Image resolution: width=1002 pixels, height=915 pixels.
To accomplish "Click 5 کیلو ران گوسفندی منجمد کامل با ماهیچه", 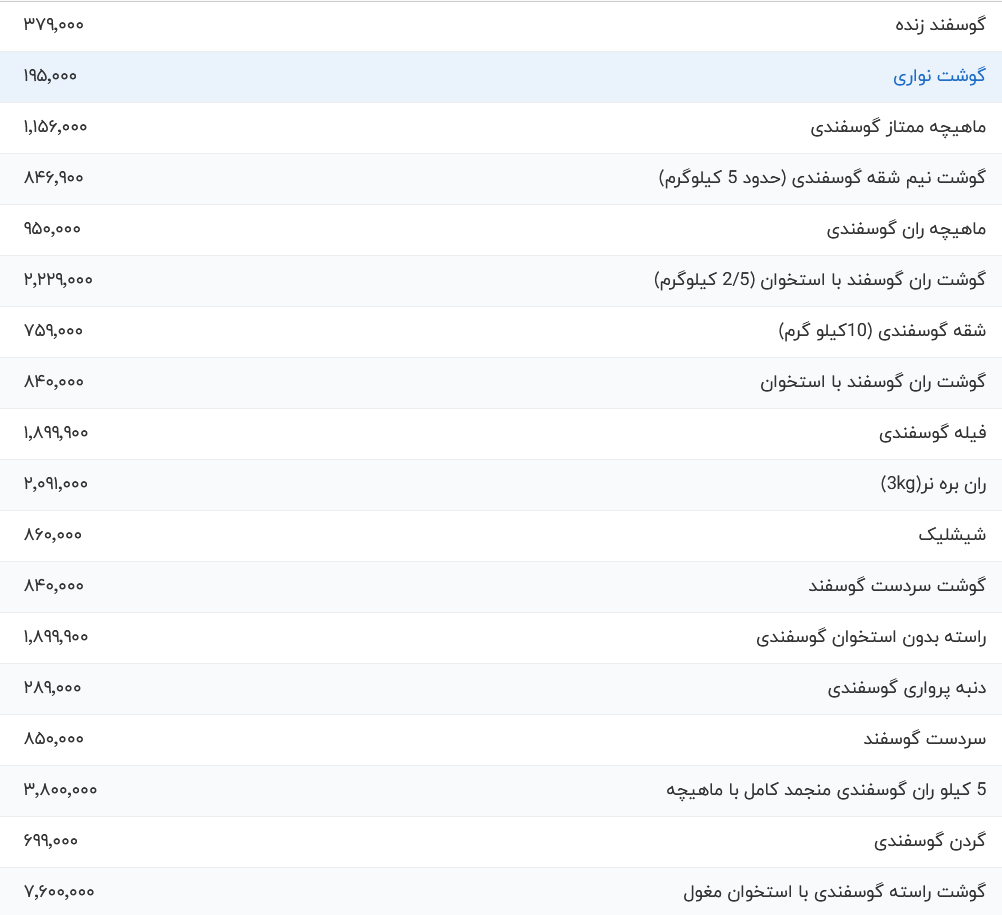I will tap(826, 790).
